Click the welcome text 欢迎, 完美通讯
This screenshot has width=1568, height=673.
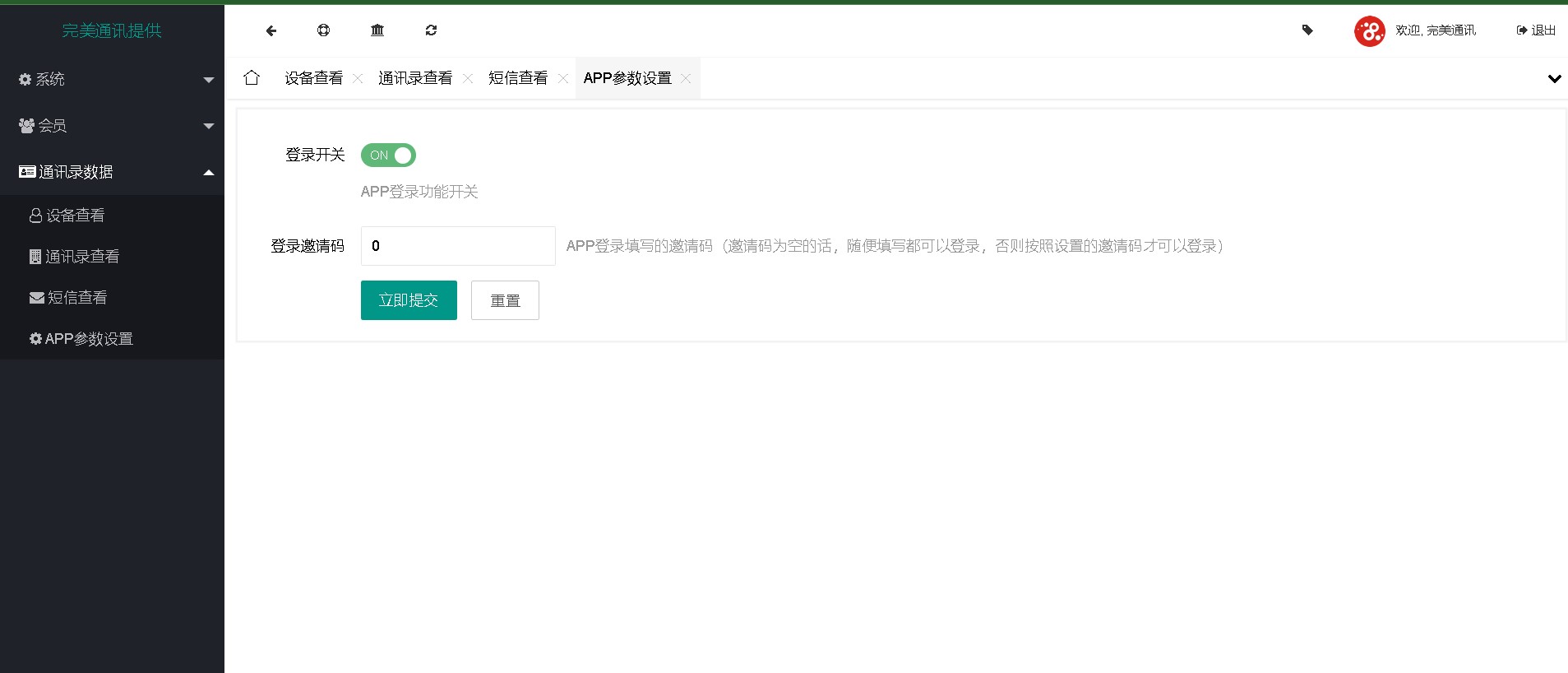[x=1436, y=30]
